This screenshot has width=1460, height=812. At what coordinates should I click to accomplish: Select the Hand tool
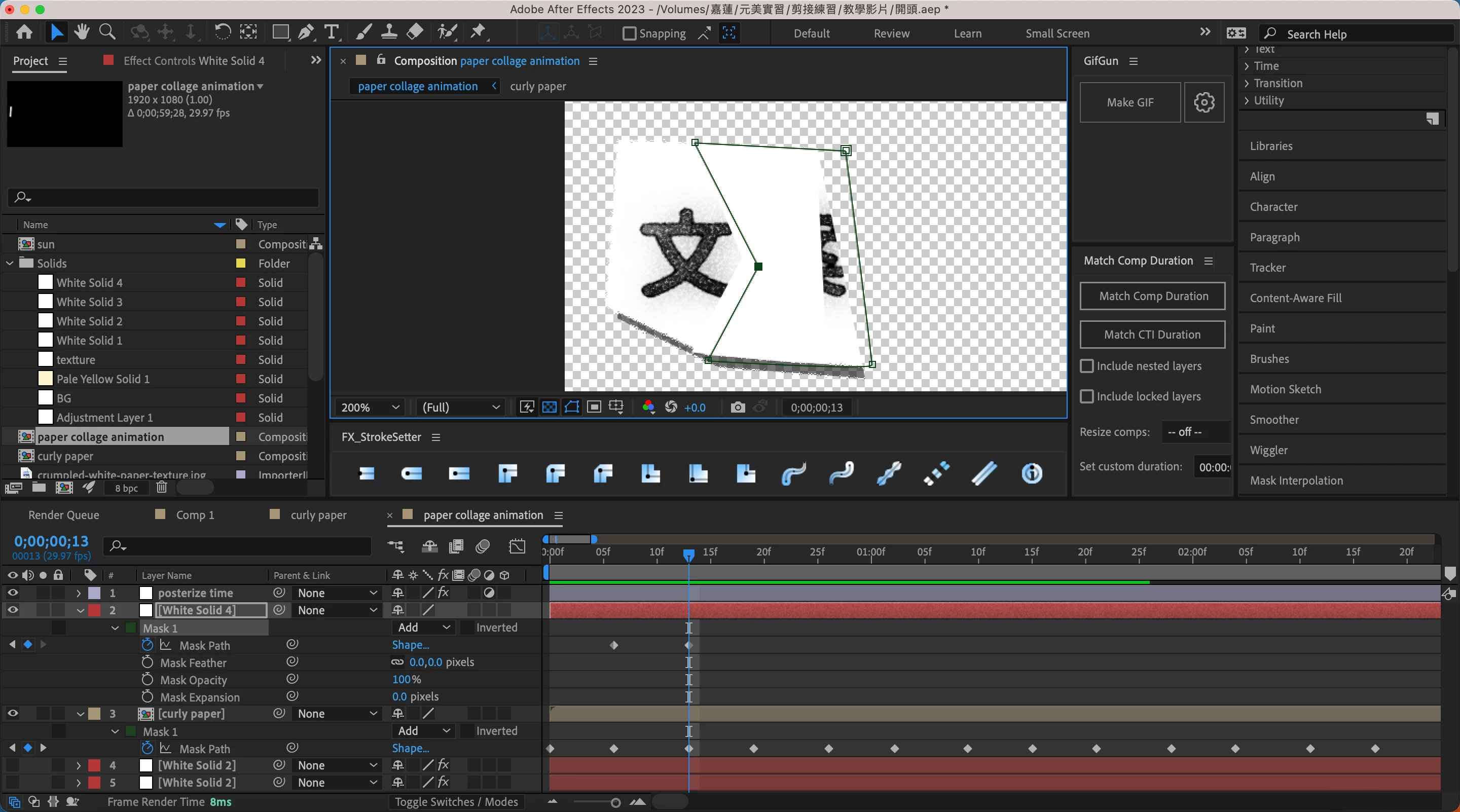click(82, 32)
